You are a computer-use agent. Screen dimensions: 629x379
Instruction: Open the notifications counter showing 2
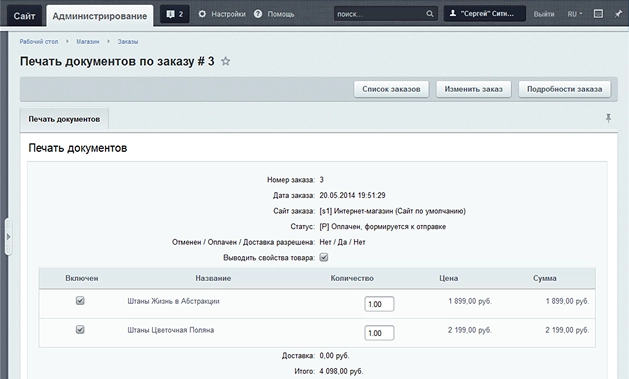[x=174, y=14]
